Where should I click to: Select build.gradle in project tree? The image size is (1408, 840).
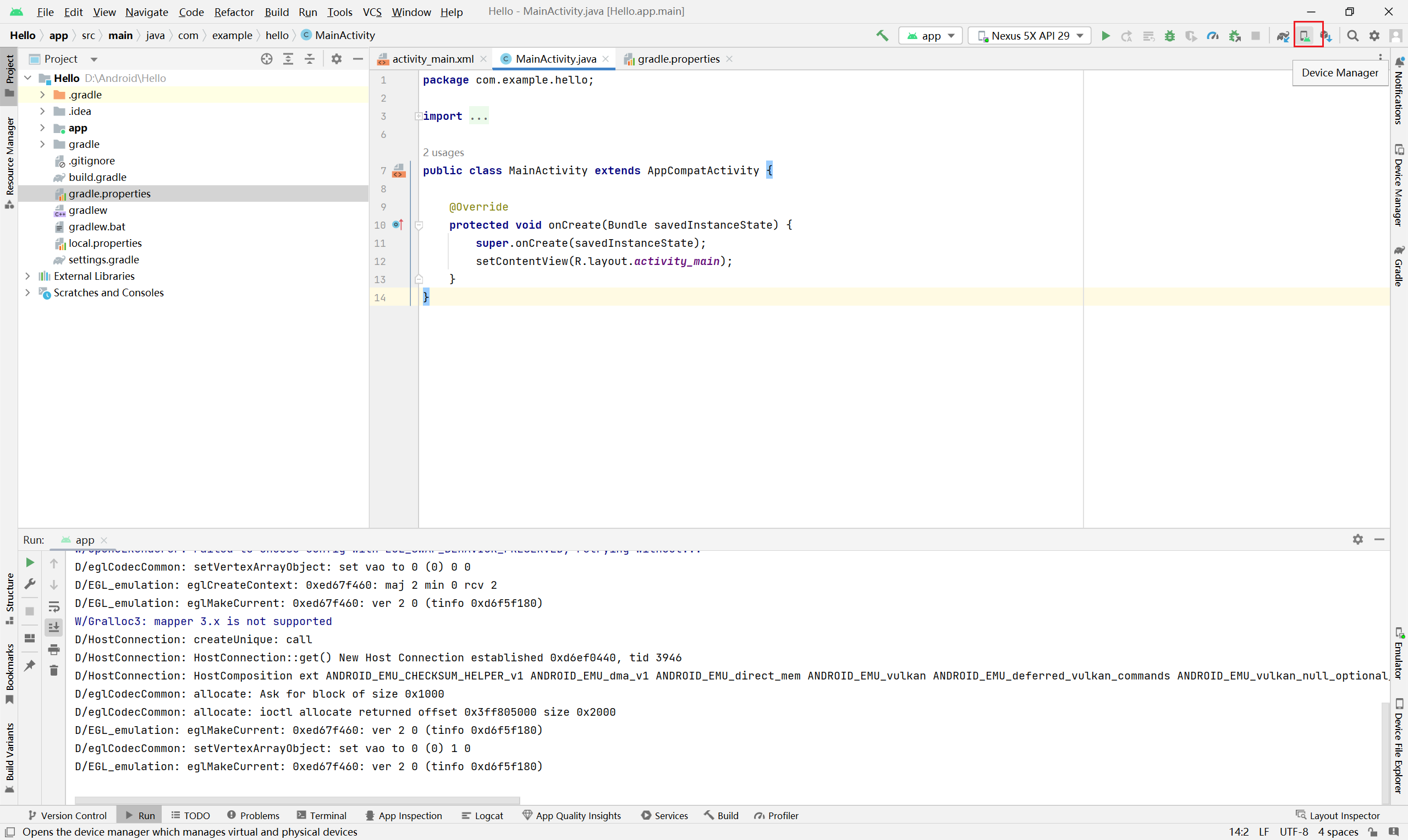click(x=97, y=177)
